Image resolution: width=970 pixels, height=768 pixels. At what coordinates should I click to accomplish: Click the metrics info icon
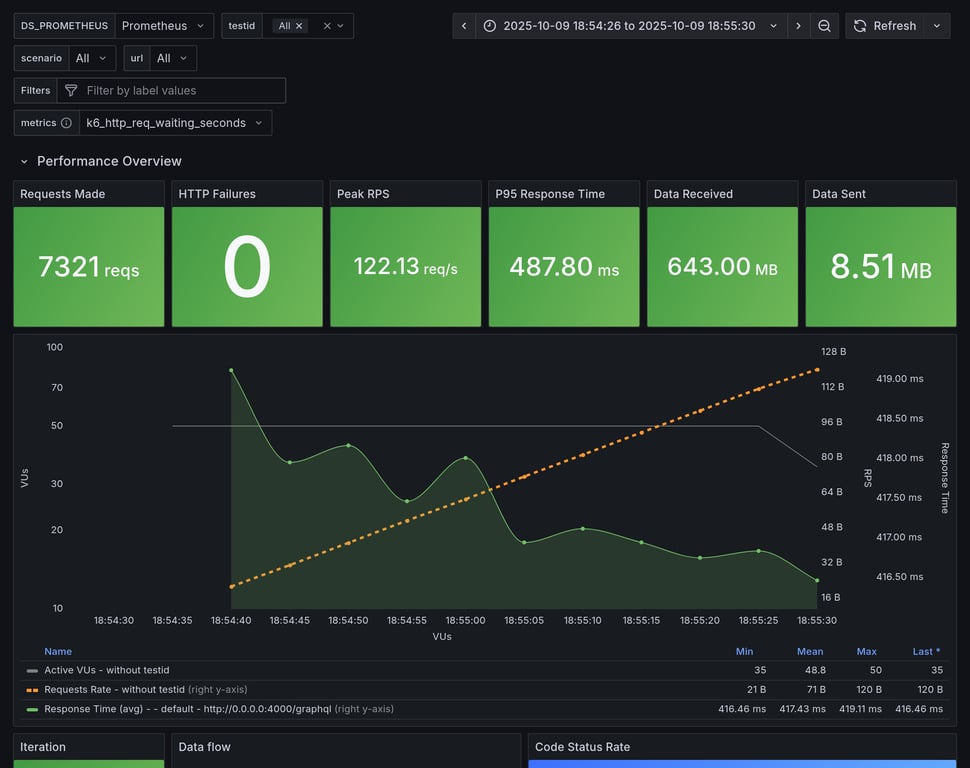coord(66,123)
